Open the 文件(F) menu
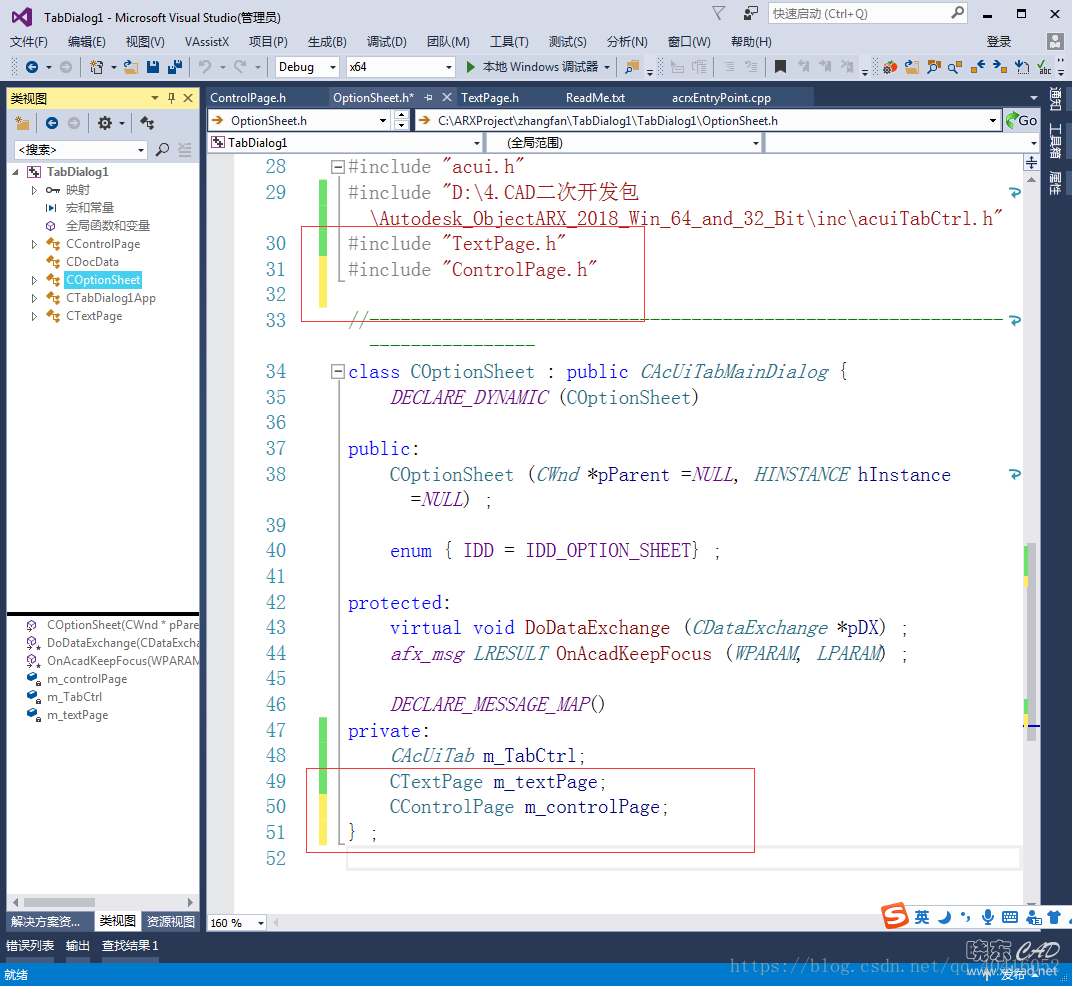Screen dimensions: 1072x986 point(29,42)
